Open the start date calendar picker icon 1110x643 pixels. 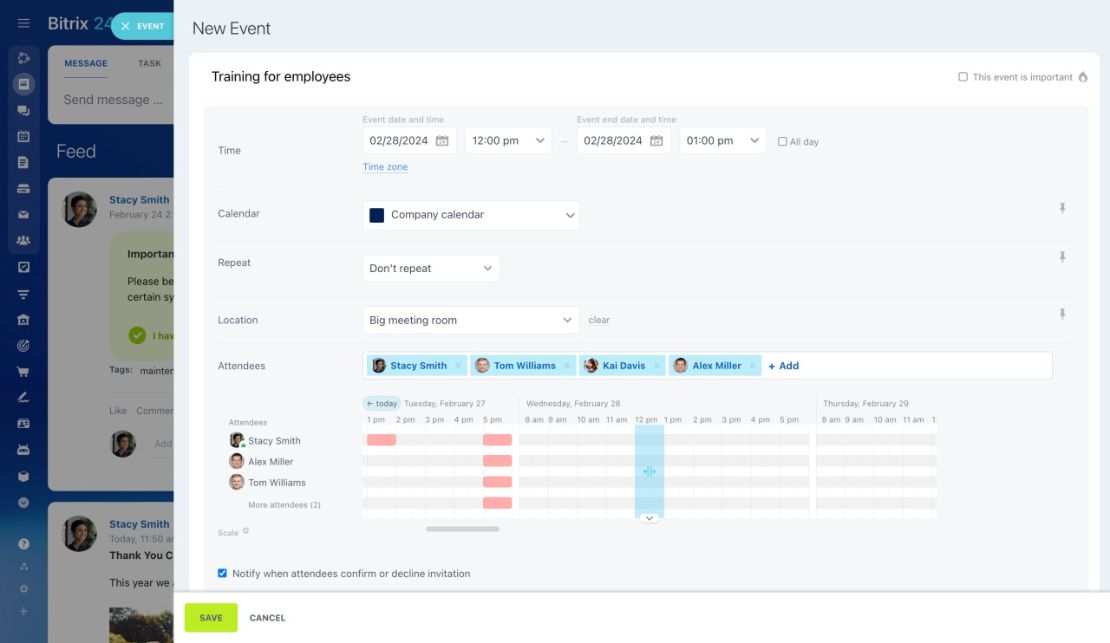pos(442,141)
